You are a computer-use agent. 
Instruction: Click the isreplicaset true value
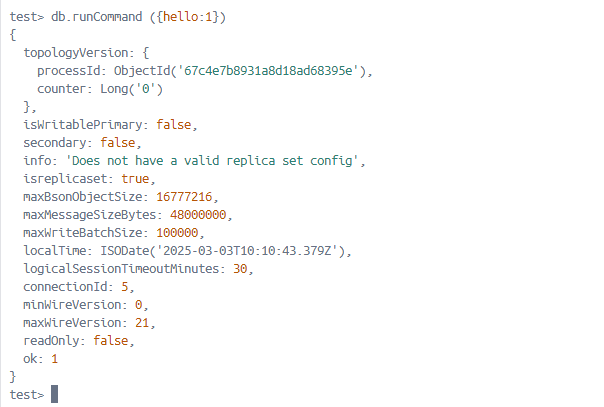coord(133,179)
